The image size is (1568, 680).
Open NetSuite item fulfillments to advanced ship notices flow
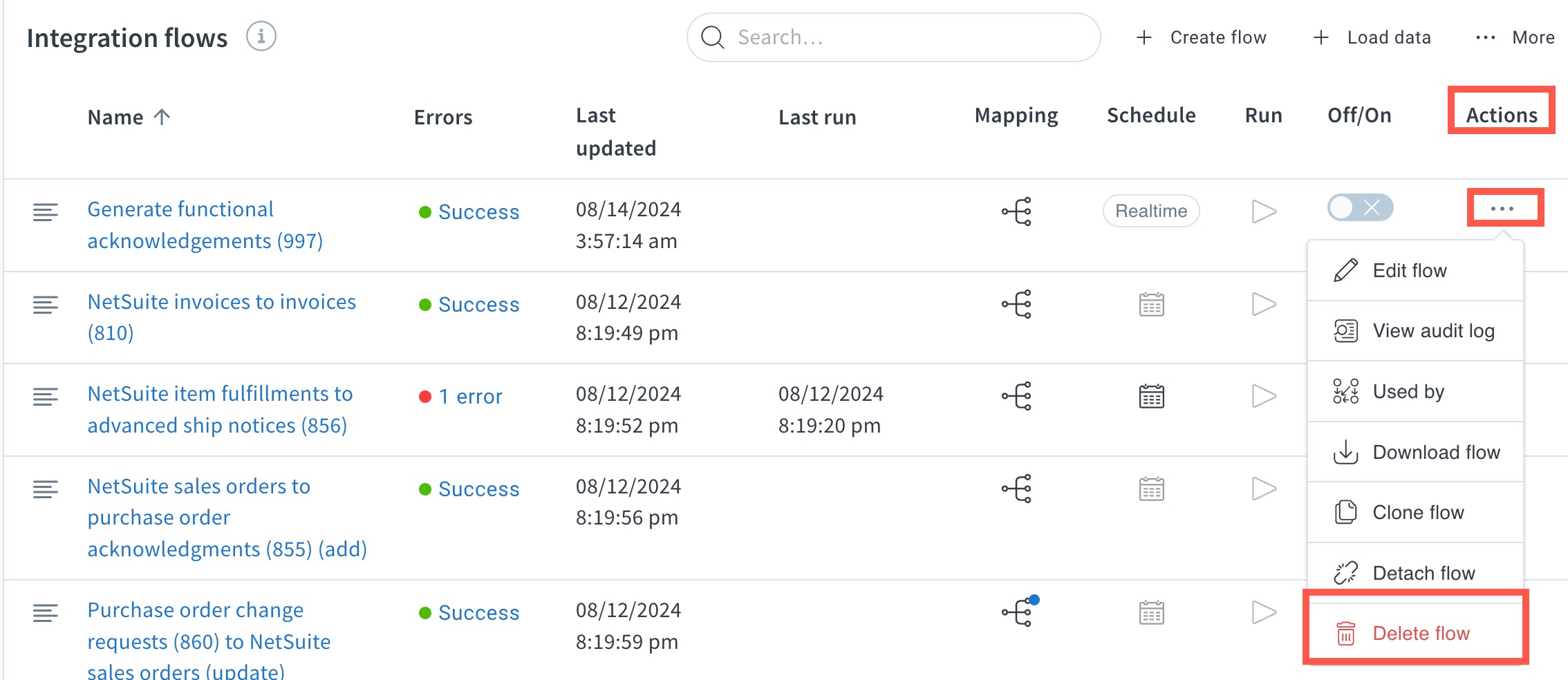pyautogui.click(x=220, y=409)
